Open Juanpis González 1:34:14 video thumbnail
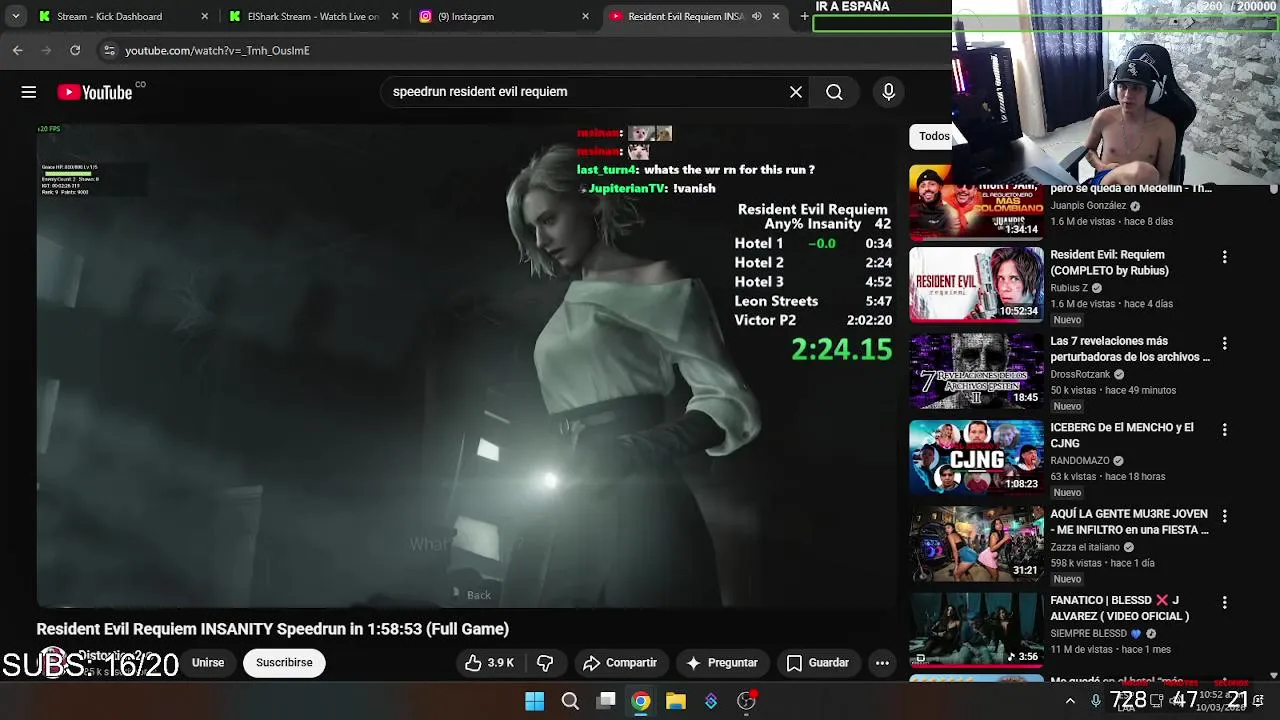1280x720 pixels. [976, 202]
